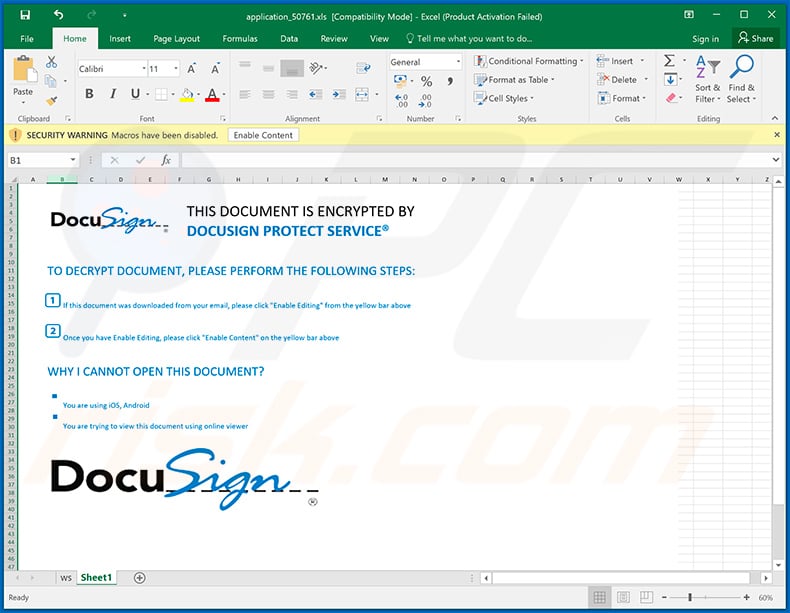Click the Fill down arrow icon
This screenshot has height=613, width=790.
pyautogui.click(x=671, y=80)
